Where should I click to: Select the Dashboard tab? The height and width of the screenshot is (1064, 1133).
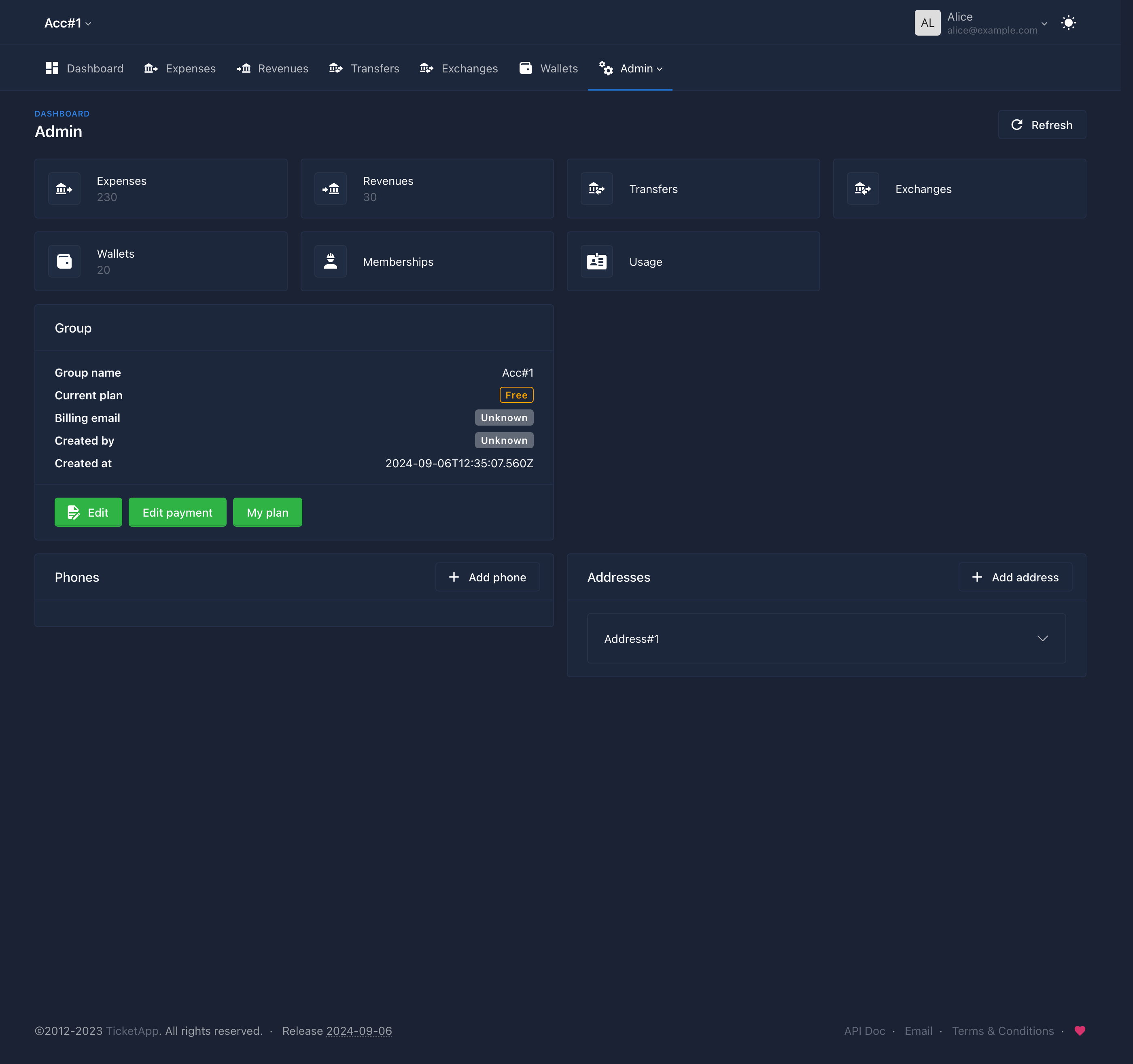coord(84,67)
